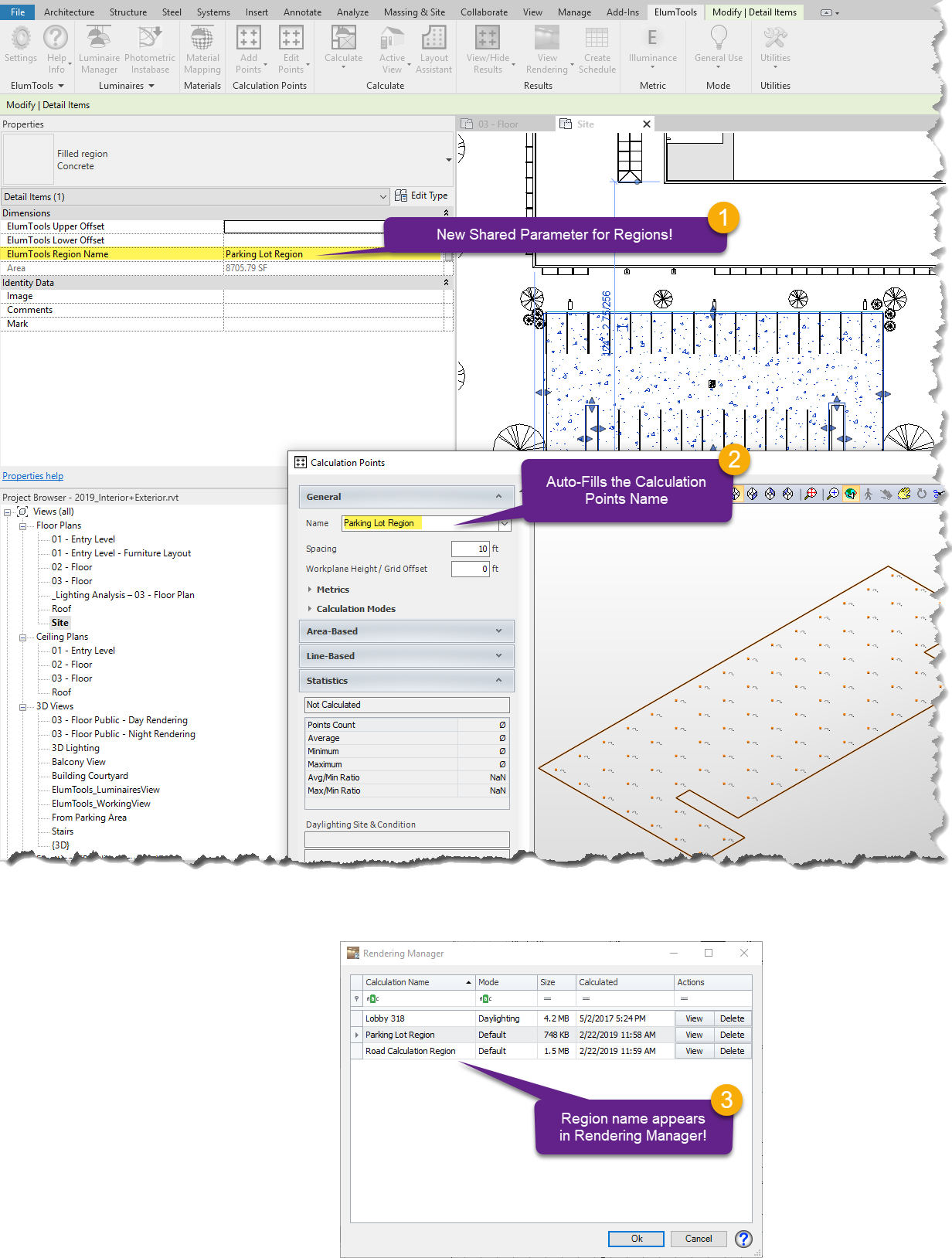Activate the globe orbit view tool

tap(850, 494)
